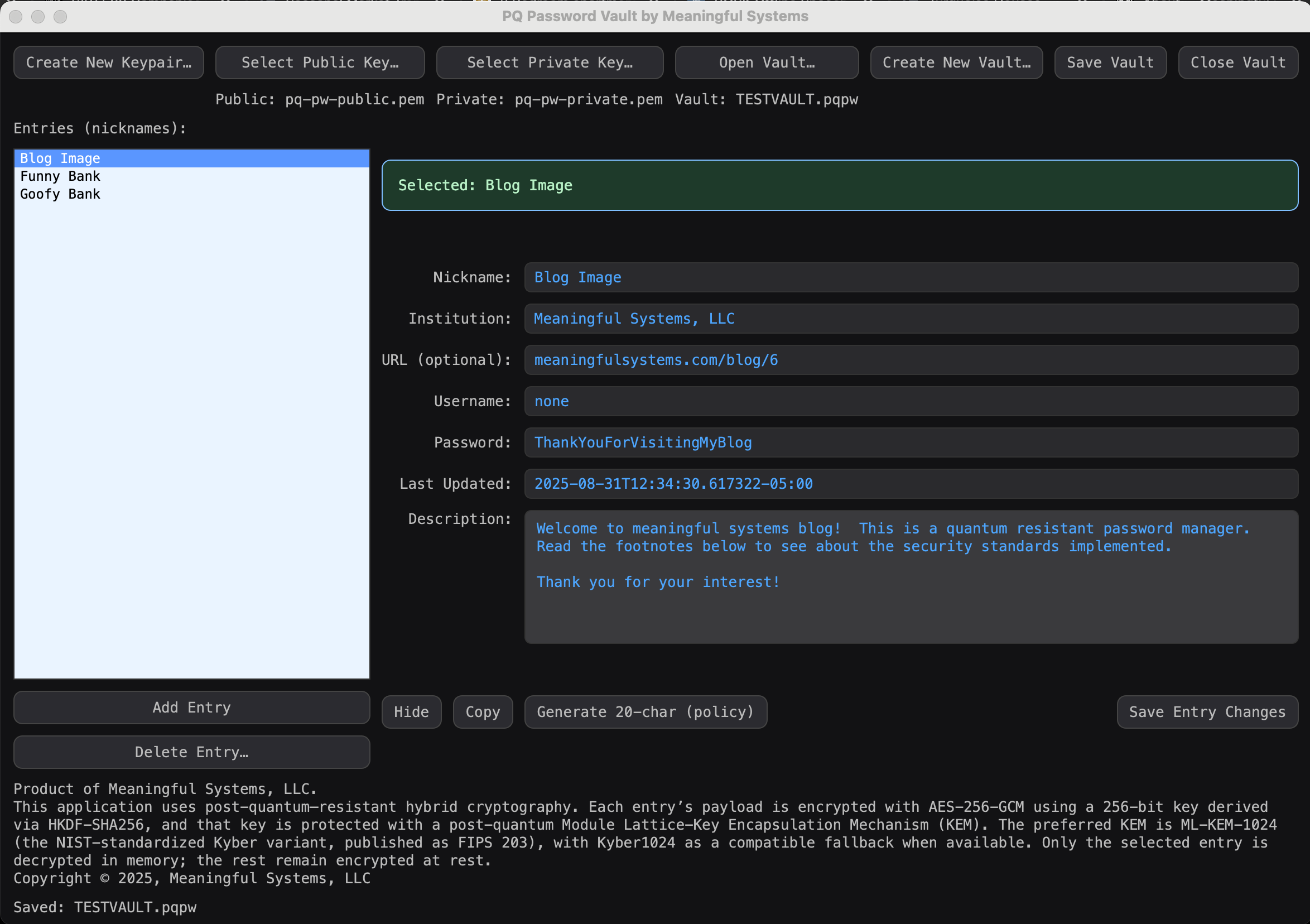Click Save Entry Changes button
Viewport: 1310px width, 924px height.
click(1207, 711)
